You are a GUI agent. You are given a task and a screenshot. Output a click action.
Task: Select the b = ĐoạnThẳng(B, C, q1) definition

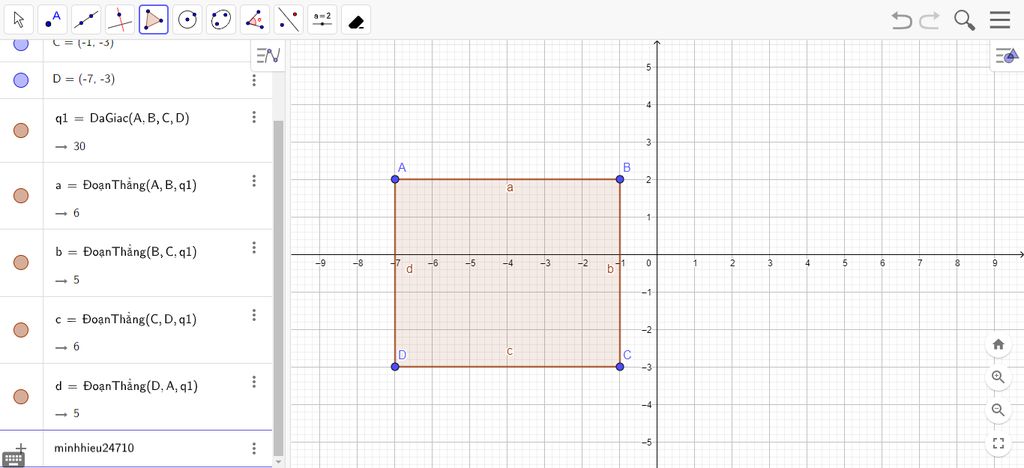point(127,252)
